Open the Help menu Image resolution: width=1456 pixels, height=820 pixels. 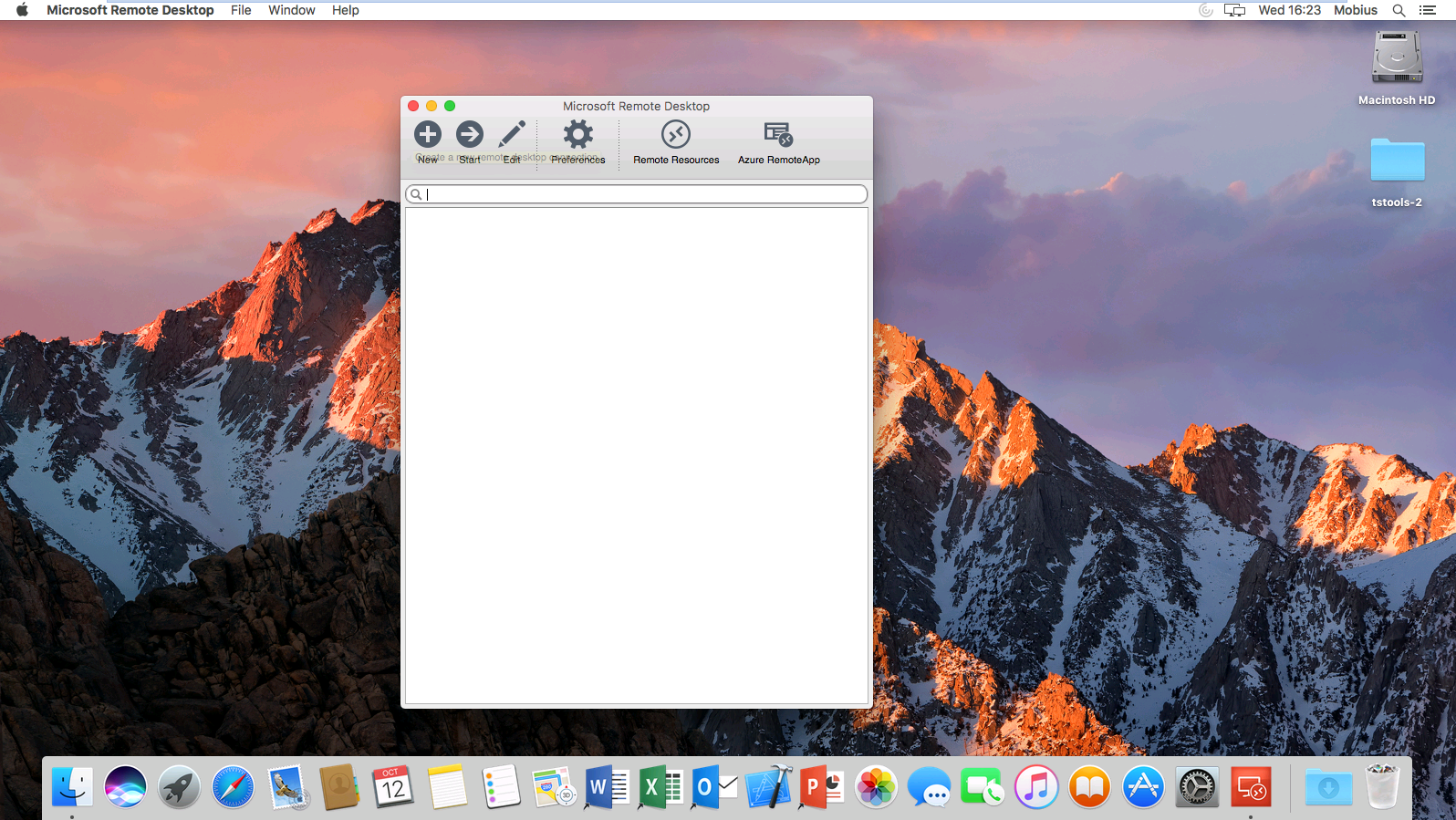click(345, 10)
